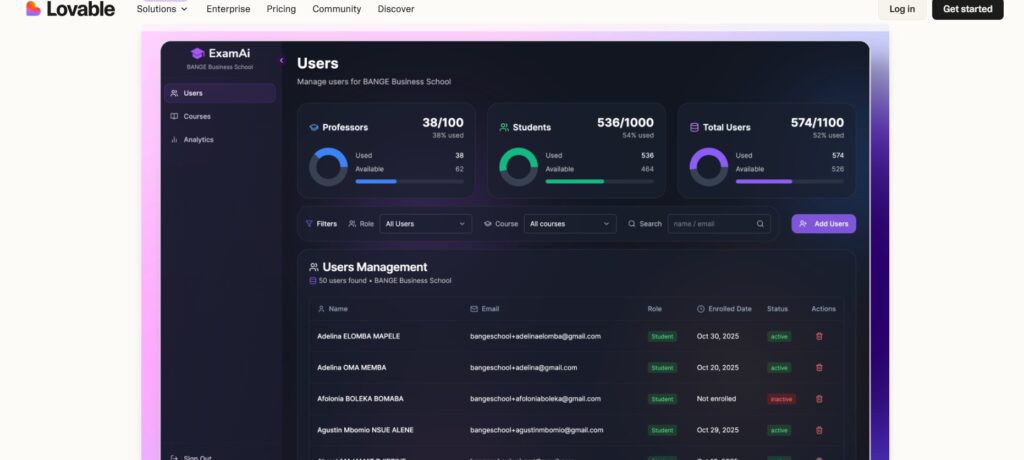Delete Afolonia BOLEKA BOMABA with trash icon
Screen dimensions: 1024x460
pos(819,398)
